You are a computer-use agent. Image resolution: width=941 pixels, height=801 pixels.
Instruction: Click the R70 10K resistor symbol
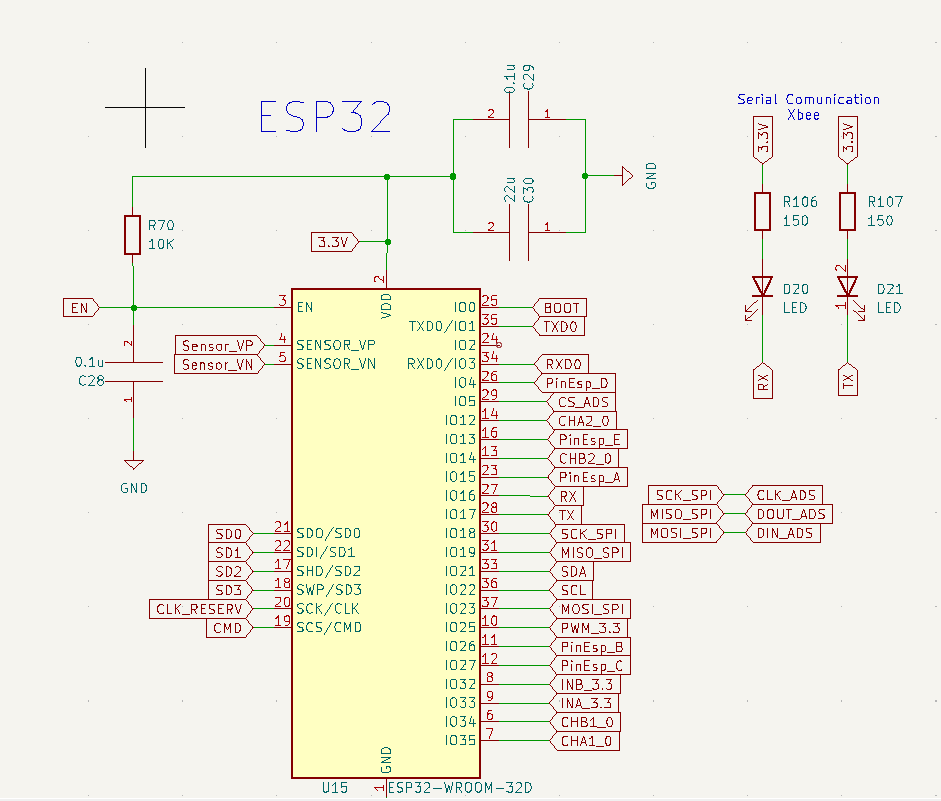pyautogui.click(x=133, y=233)
